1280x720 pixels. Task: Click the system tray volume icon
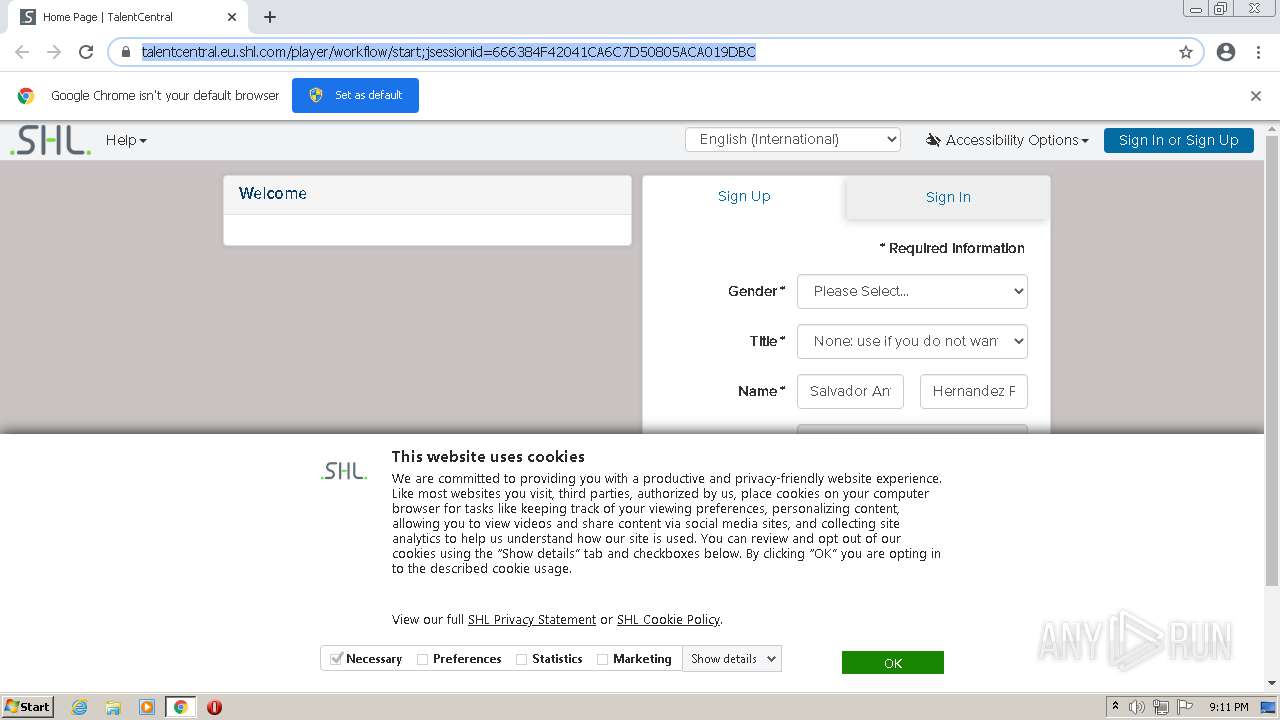(1137, 707)
